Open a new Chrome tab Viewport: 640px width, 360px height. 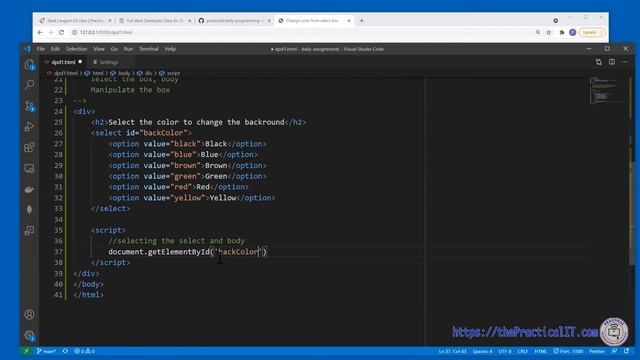tap(361, 20)
